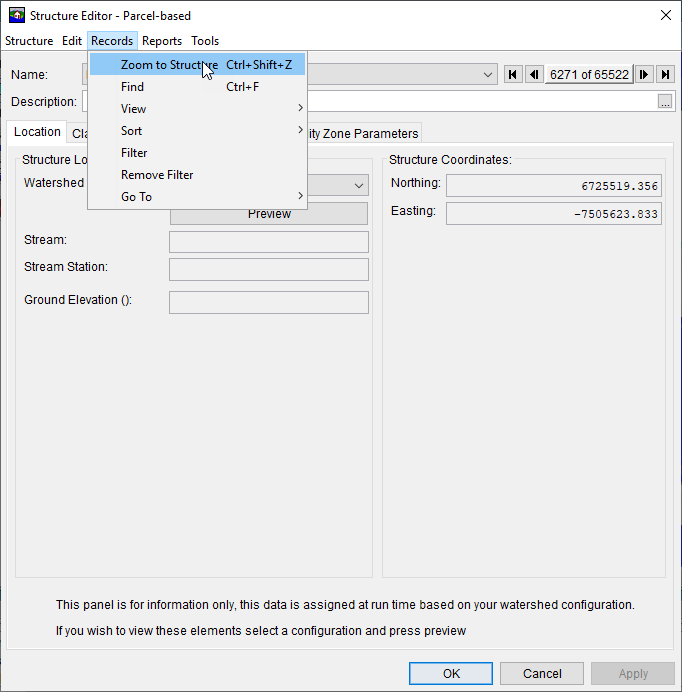
Task: Open the Edit menu
Action: [72, 41]
